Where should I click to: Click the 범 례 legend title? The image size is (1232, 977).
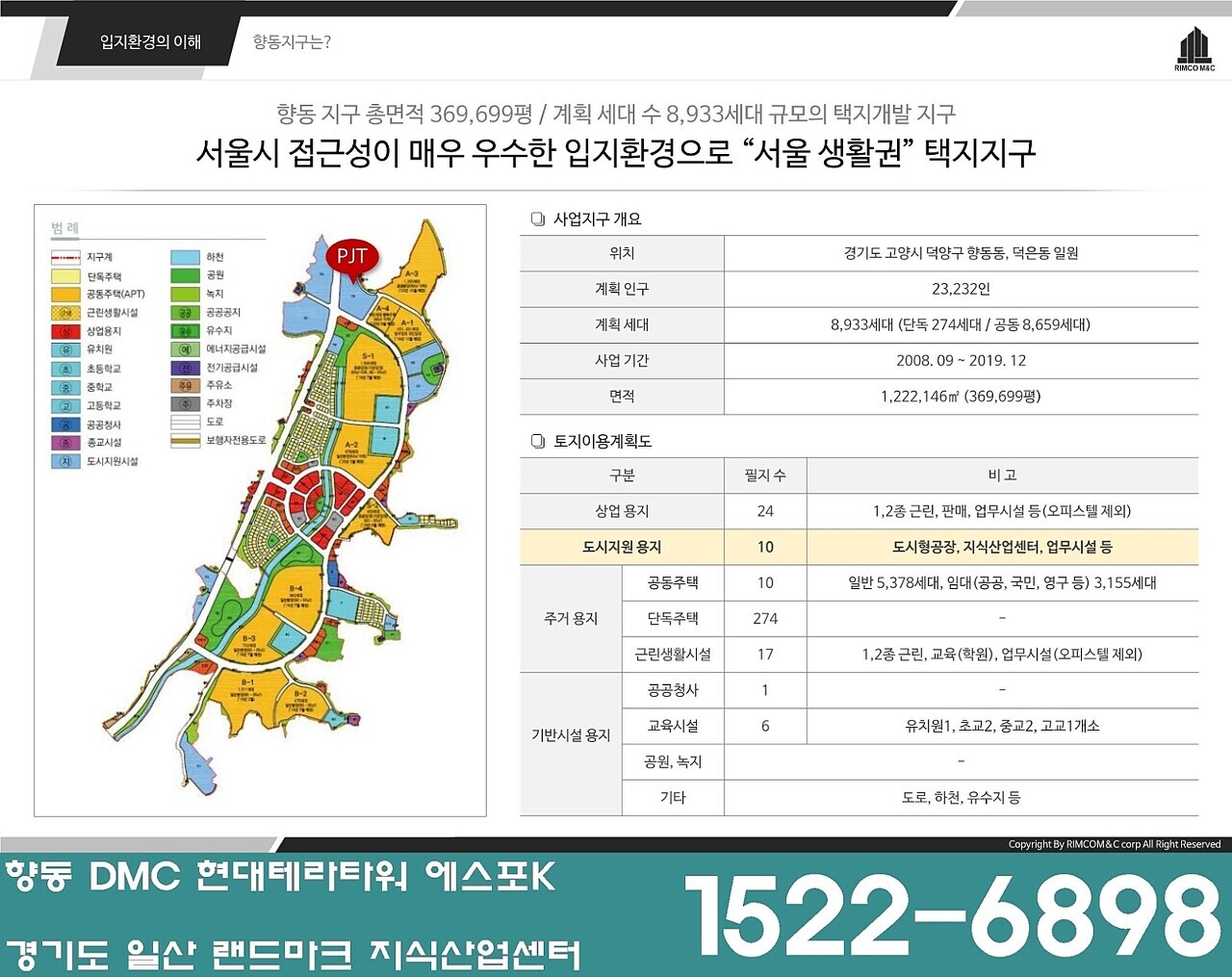click(x=65, y=228)
